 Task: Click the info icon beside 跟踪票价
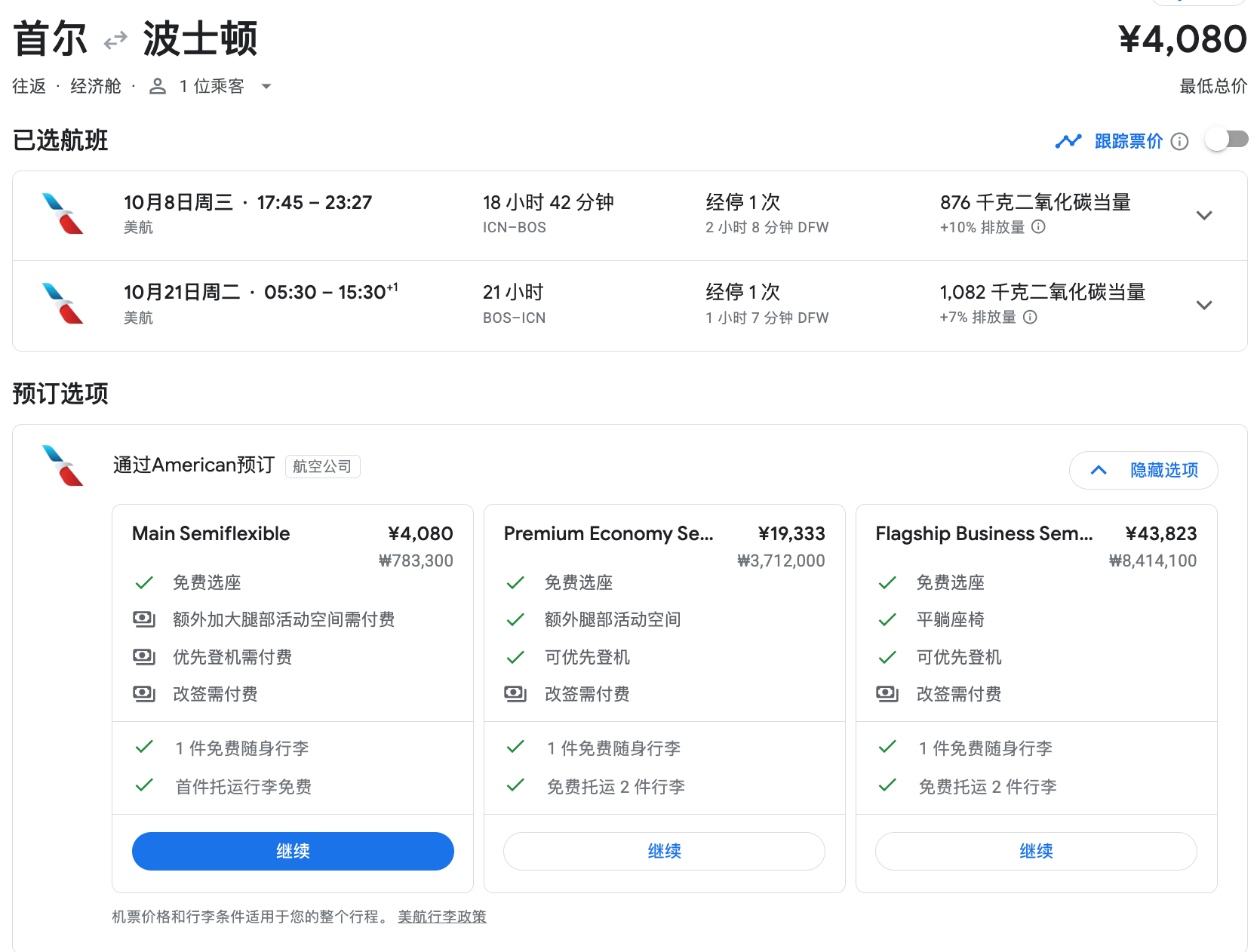[x=1179, y=142]
